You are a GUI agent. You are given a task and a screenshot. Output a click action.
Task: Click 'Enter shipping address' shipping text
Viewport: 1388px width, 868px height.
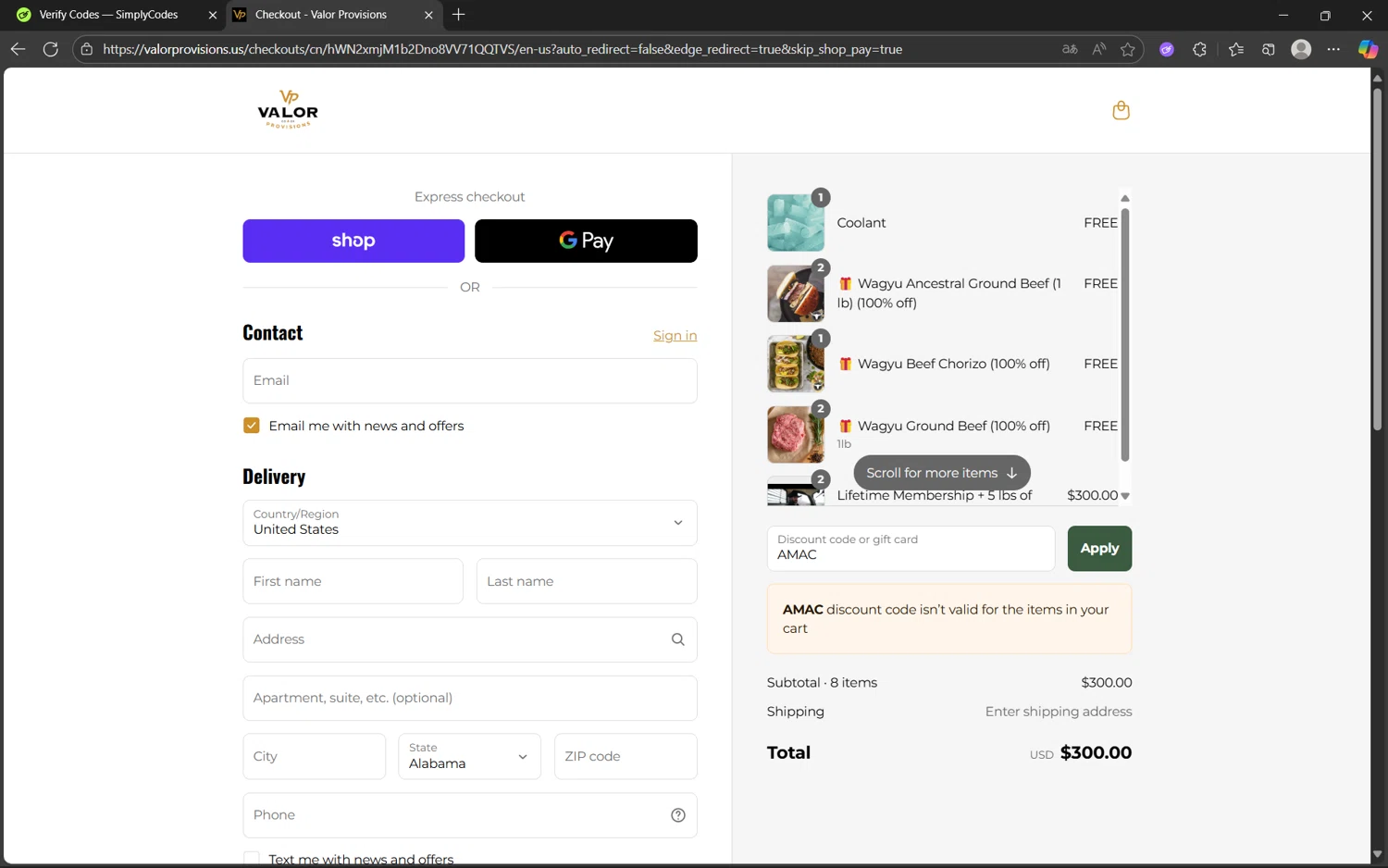pyautogui.click(x=1059, y=712)
